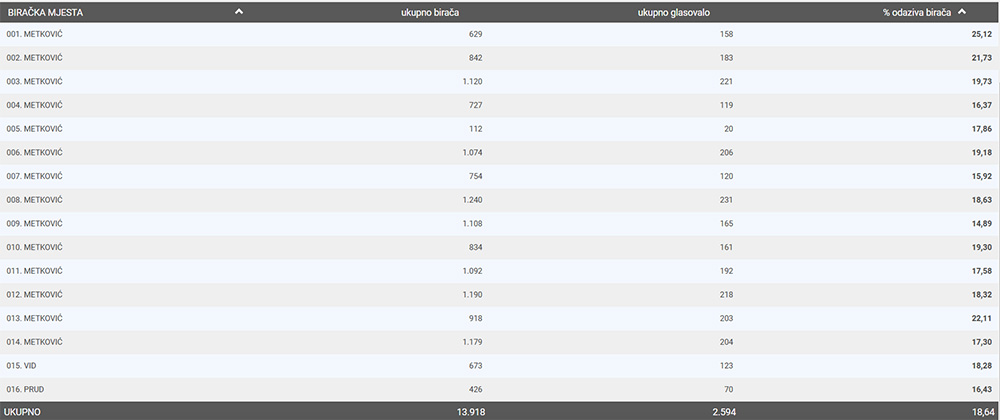The image size is (1000, 420).
Task: Select row 001. METKOVIĆ
Action: [x=35, y=34]
